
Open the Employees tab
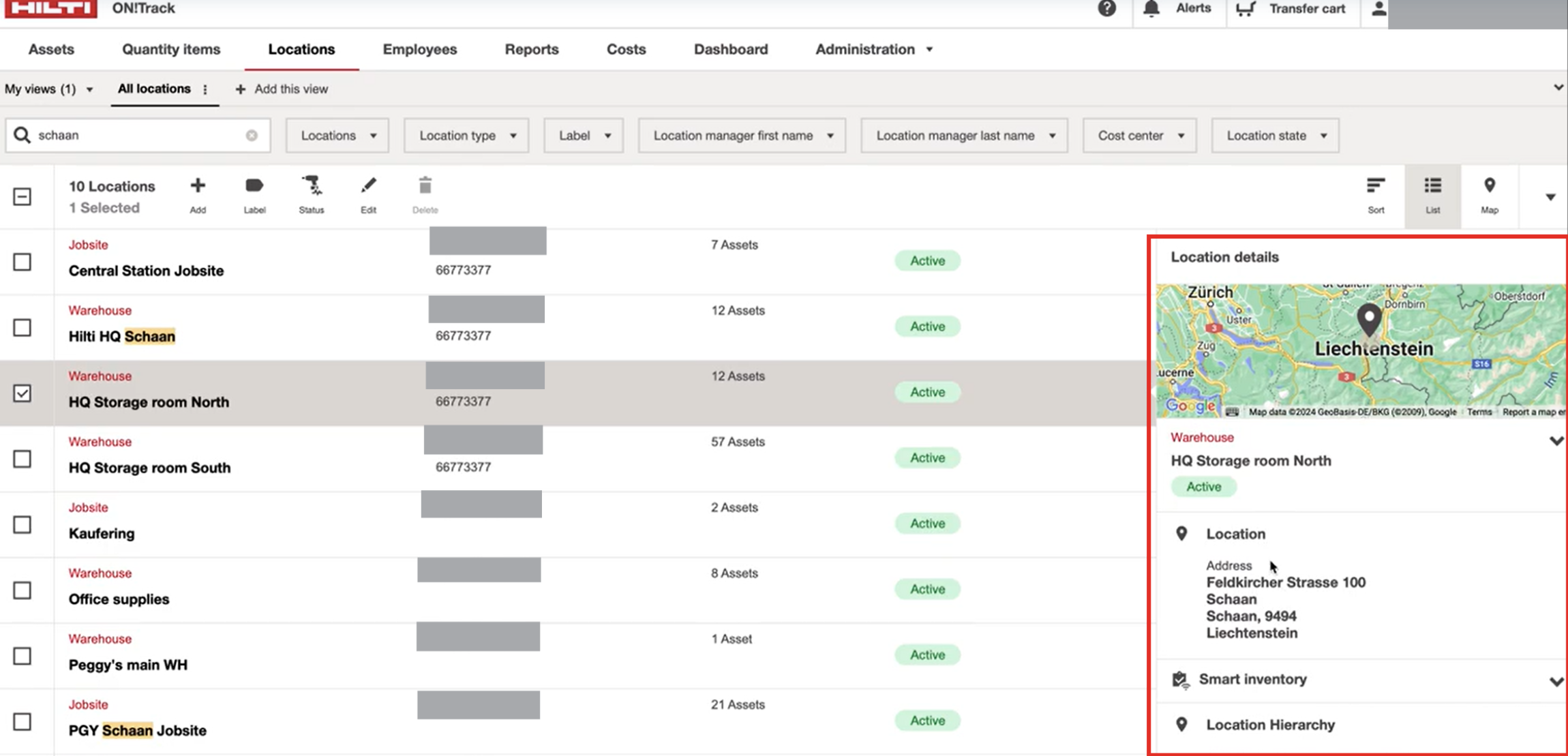pos(420,49)
